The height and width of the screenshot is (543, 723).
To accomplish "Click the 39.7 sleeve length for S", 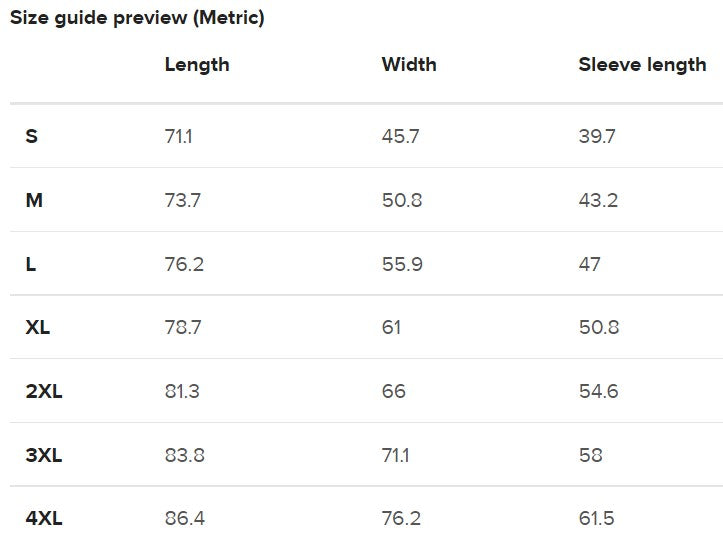I will [597, 136].
